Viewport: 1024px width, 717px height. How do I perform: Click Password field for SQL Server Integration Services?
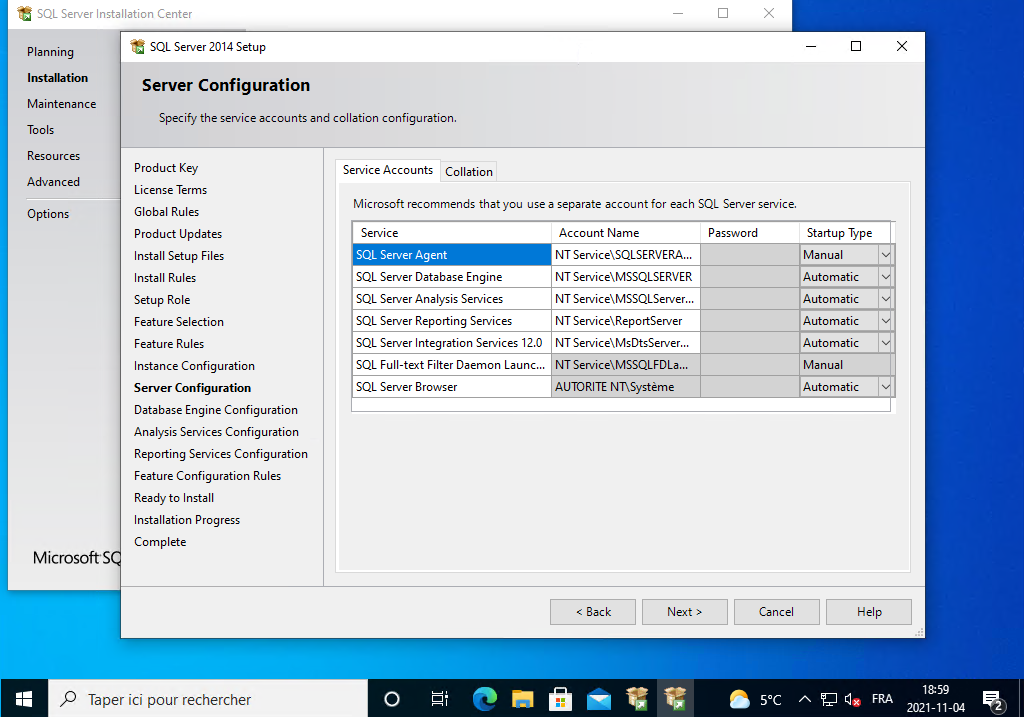[x=749, y=343]
